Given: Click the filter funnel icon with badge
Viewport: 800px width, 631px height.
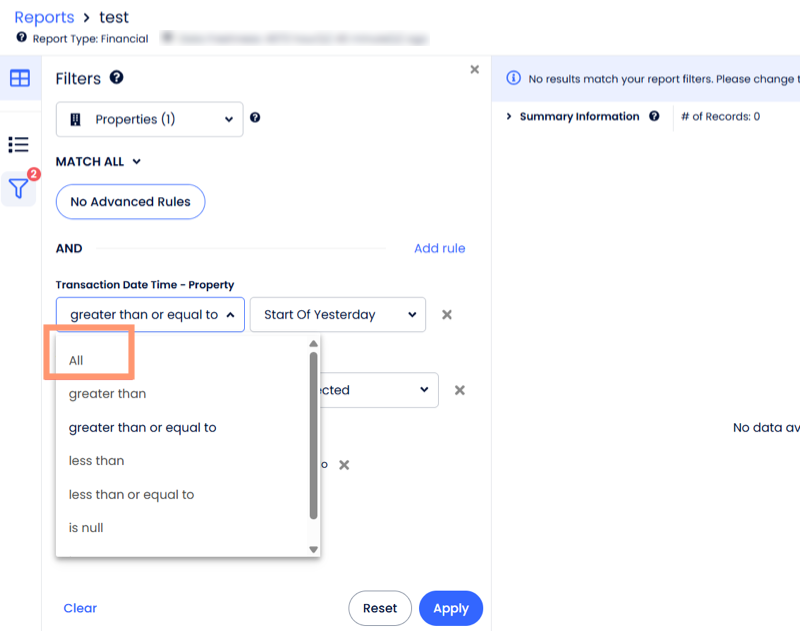Looking at the screenshot, I should pyautogui.click(x=19, y=187).
